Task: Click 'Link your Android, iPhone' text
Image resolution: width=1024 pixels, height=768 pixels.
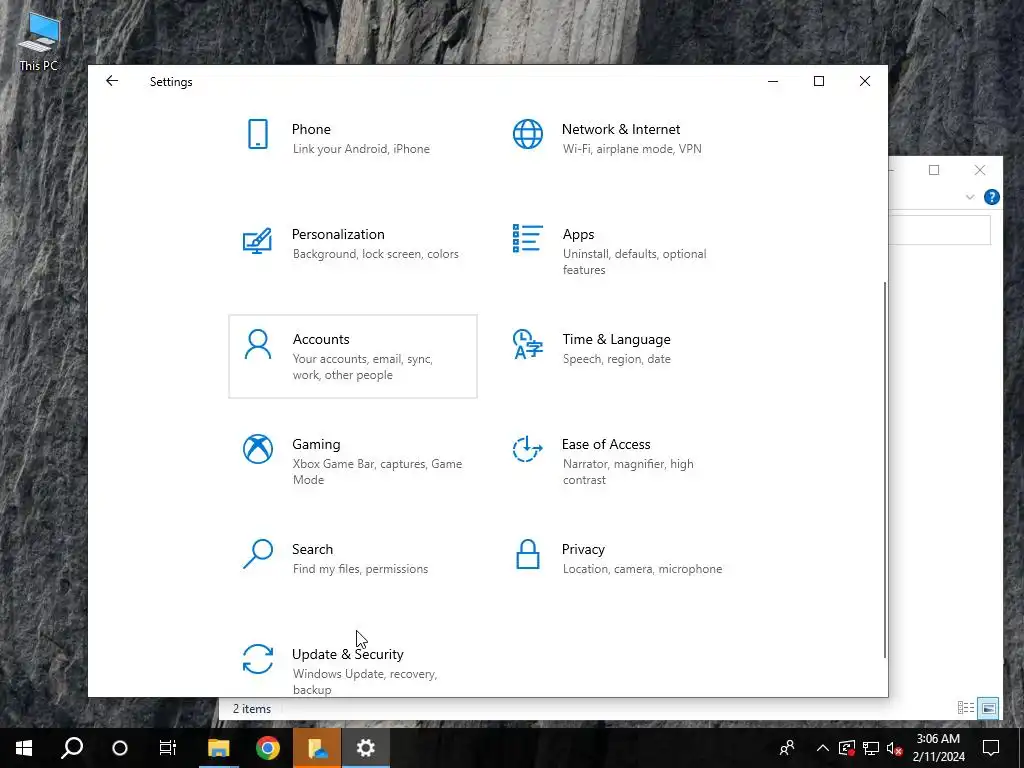Action: click(361, 149)
